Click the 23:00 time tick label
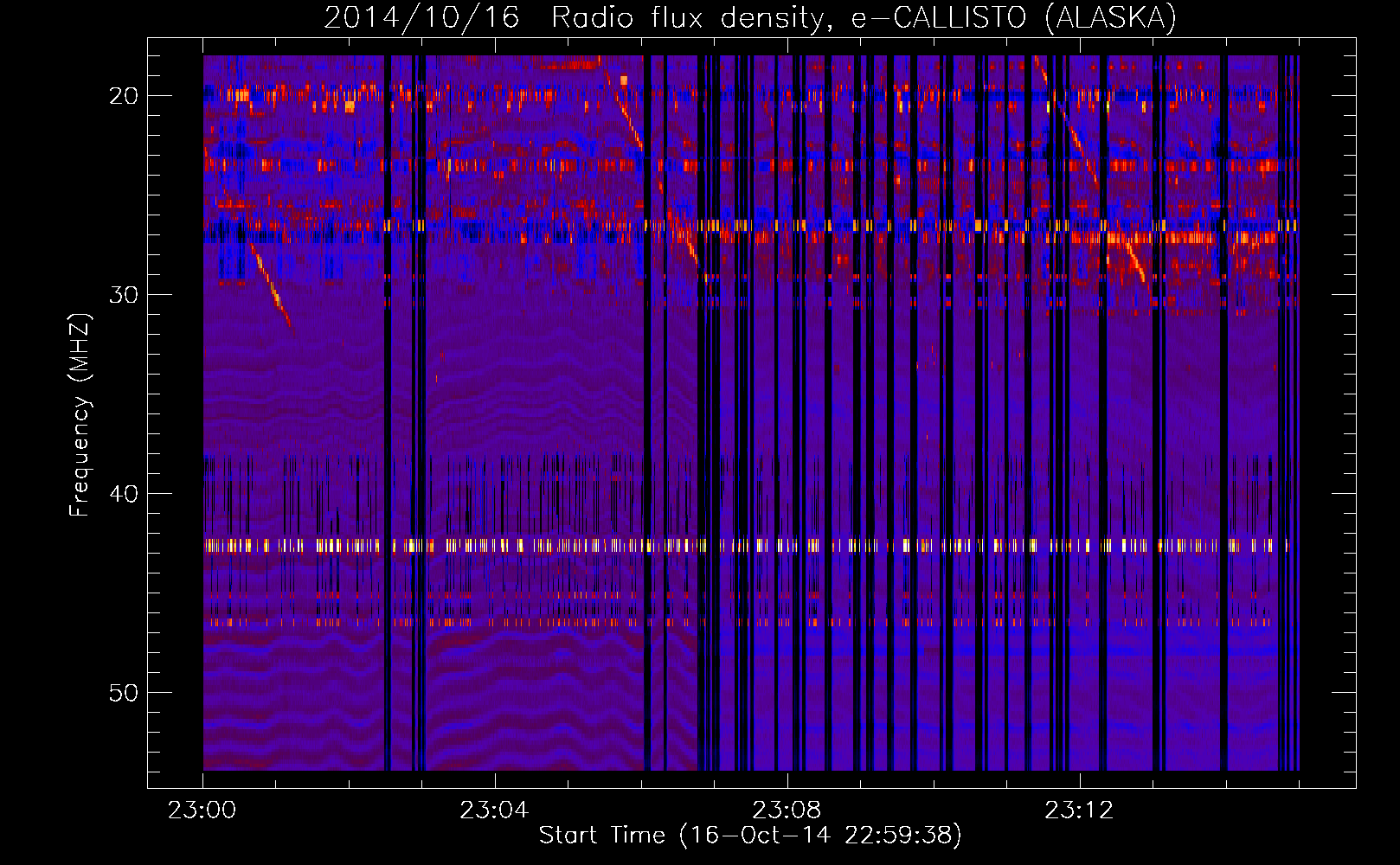This screenshot has height=865, width=1400. pyautogui.click(x=202, y=811)
